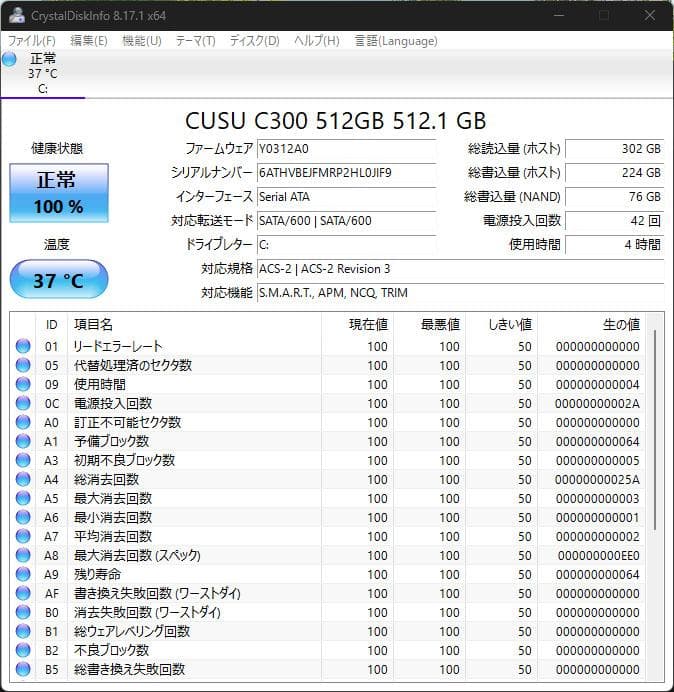Viewport: 674px width, 692px height.
Task: Open the 言語(Language) menu
Action: tap(396, 41)
